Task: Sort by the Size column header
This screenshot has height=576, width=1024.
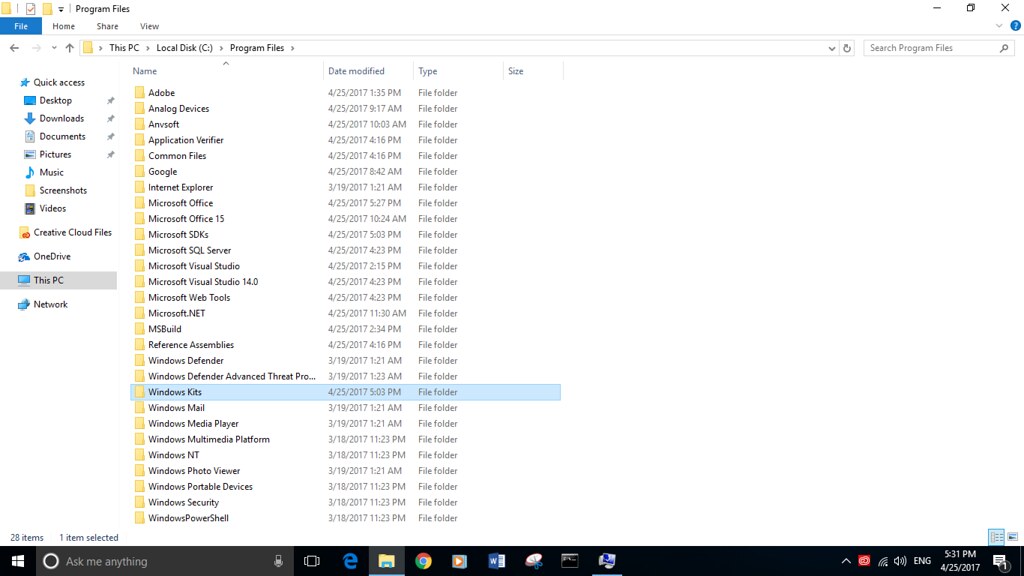Action: 515,71
